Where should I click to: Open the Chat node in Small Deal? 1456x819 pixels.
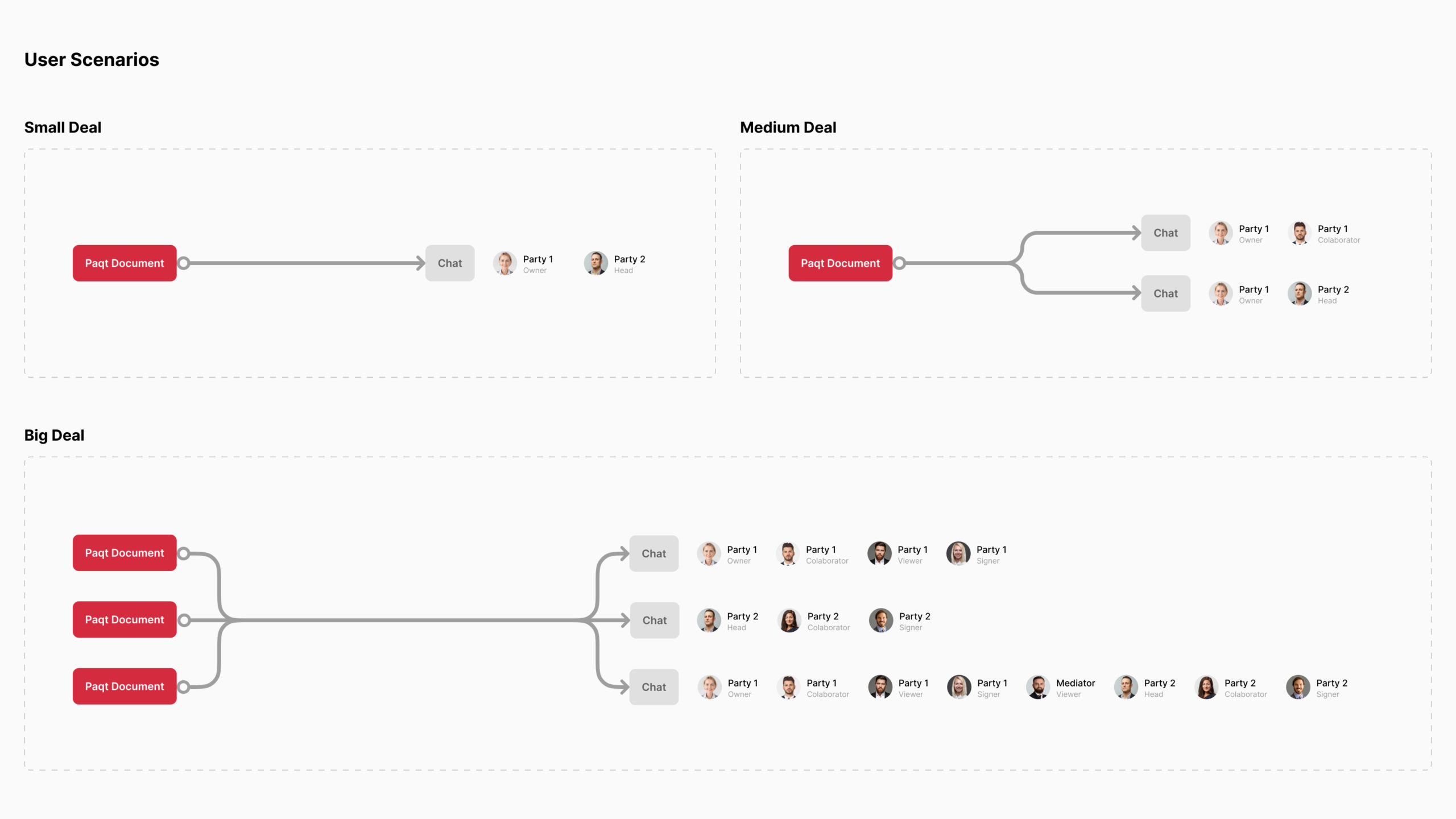[x=450, y=263]
